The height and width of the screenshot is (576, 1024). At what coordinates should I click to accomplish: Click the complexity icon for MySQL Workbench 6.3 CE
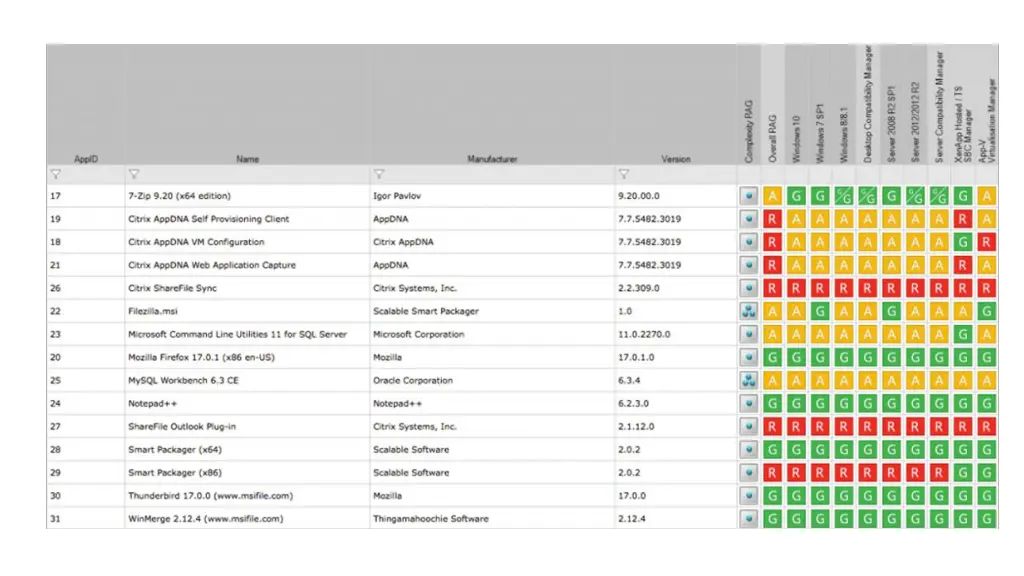(x=749, y=380)
